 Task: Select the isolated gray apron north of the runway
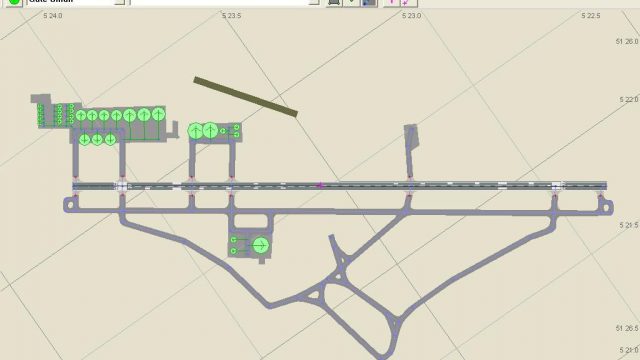[x=411, y=139]
